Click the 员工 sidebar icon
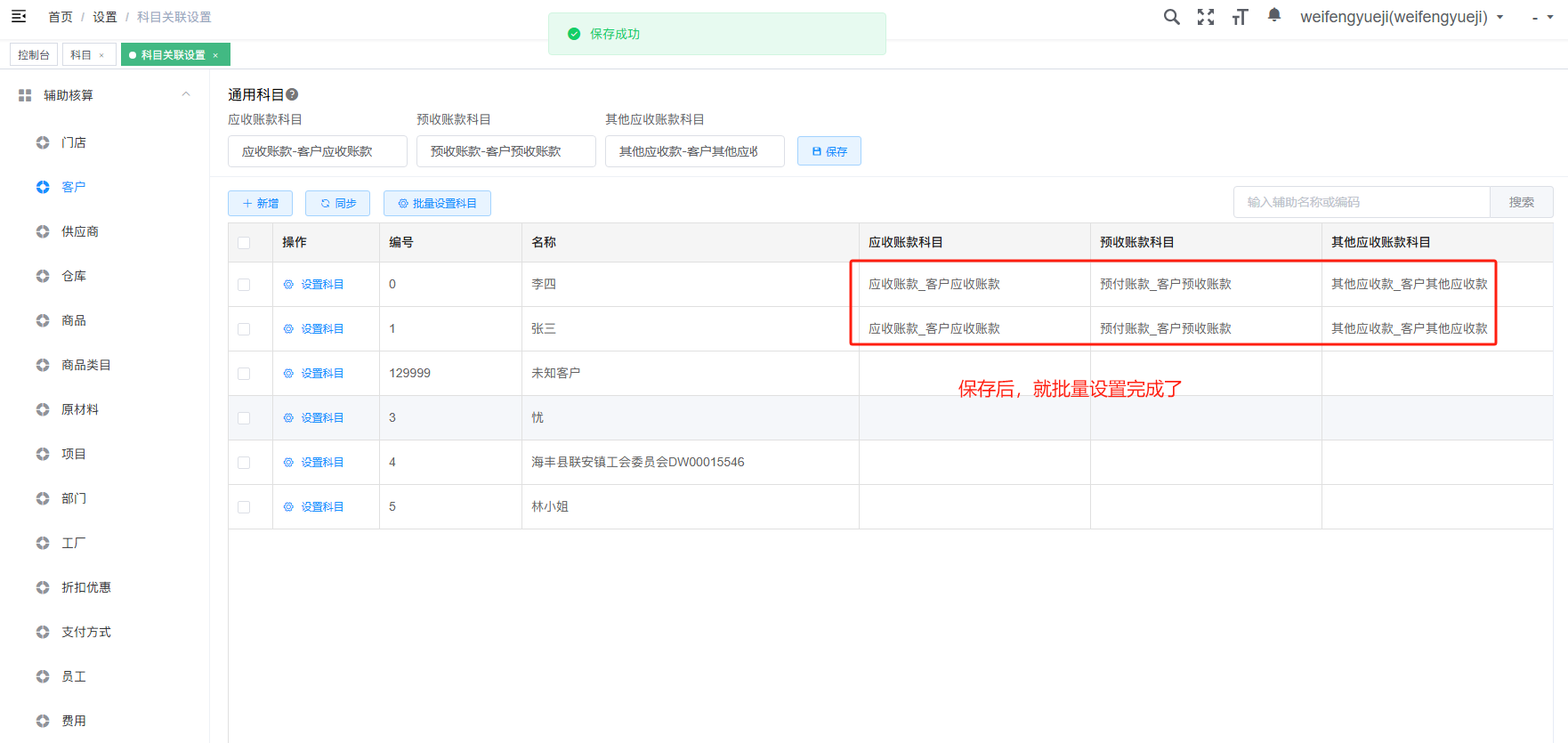This screenshot has height=743, width=1568. [43, 676]
